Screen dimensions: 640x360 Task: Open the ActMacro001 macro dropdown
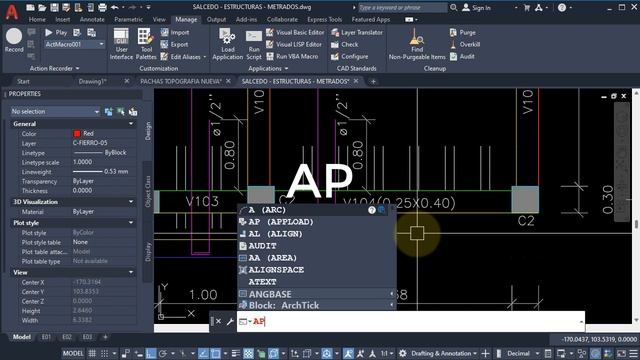pos(101,44)
